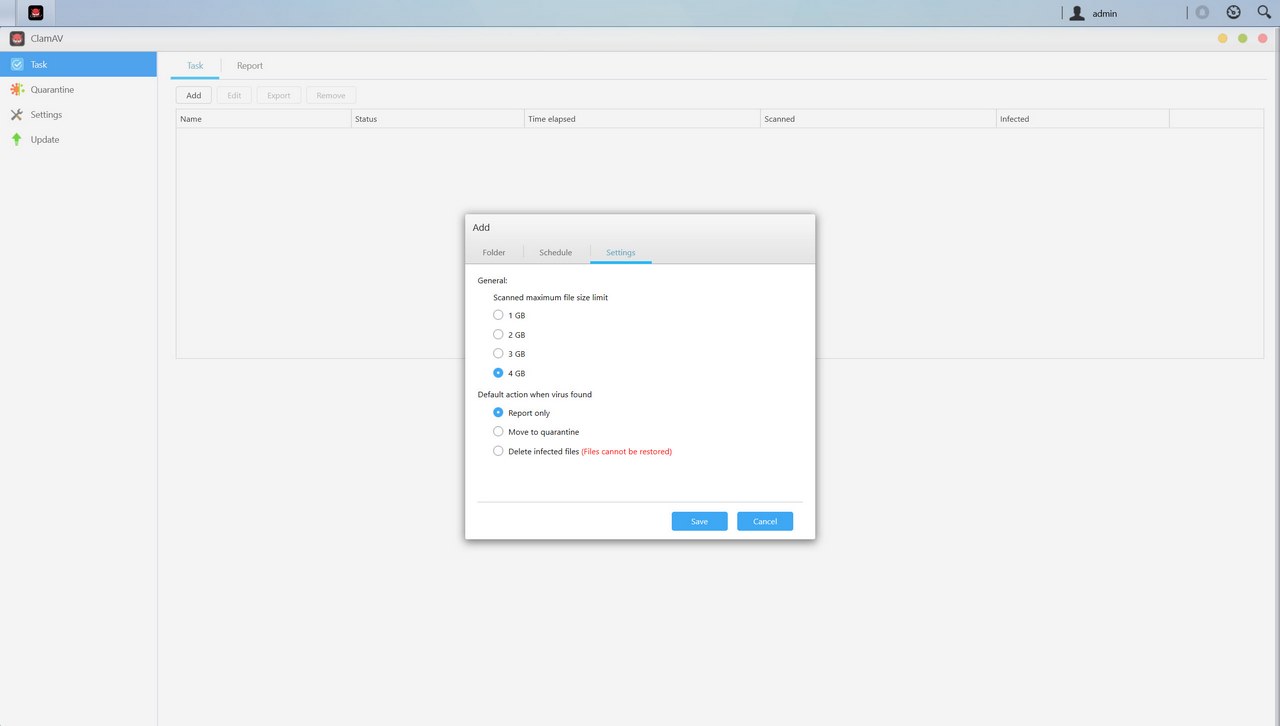Screen dimensions: 1280x726
Task: Choose Delete infected files action
Action: click(x=498, y=451)
